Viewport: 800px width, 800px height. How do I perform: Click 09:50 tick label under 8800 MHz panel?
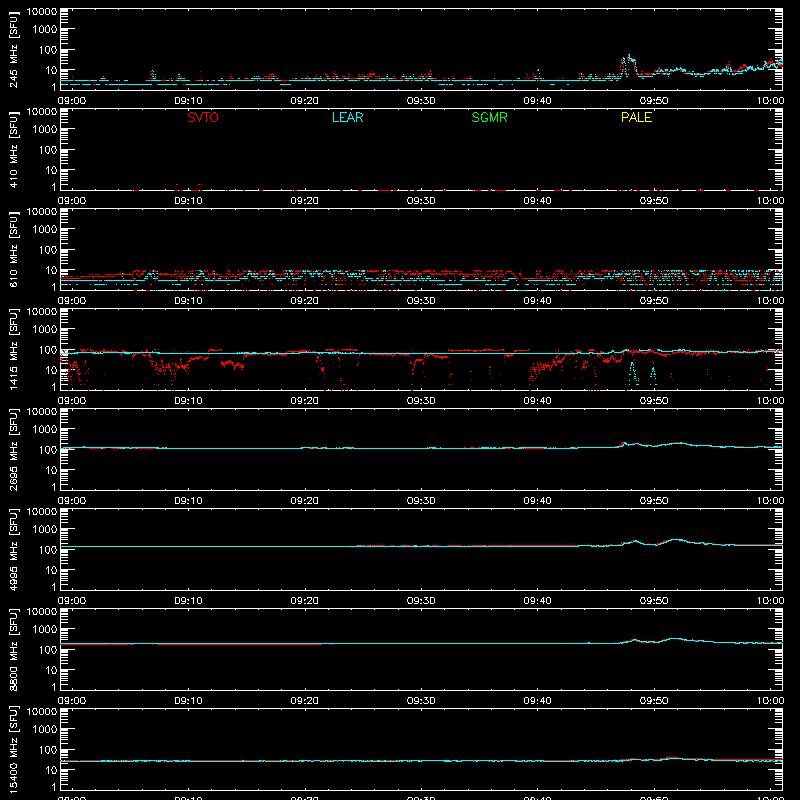coord(654,701)
